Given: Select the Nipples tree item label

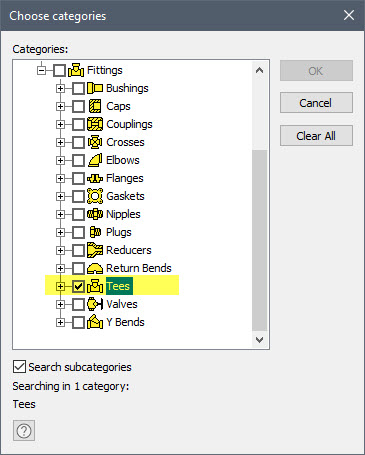Looking at the screenshot, I should (123, 214).
